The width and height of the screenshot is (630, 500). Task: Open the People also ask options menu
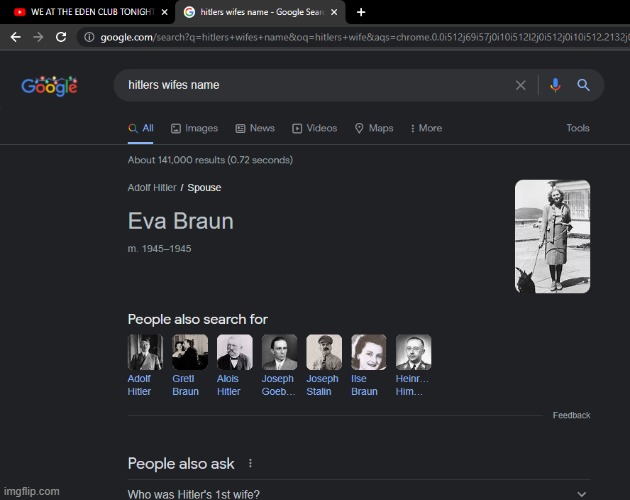point(251,464)
